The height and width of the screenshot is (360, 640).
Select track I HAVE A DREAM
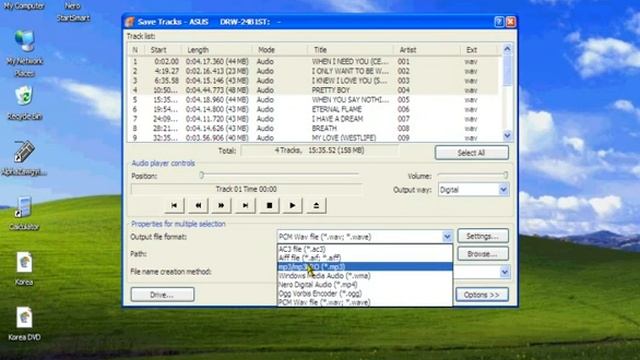[313, 119]
